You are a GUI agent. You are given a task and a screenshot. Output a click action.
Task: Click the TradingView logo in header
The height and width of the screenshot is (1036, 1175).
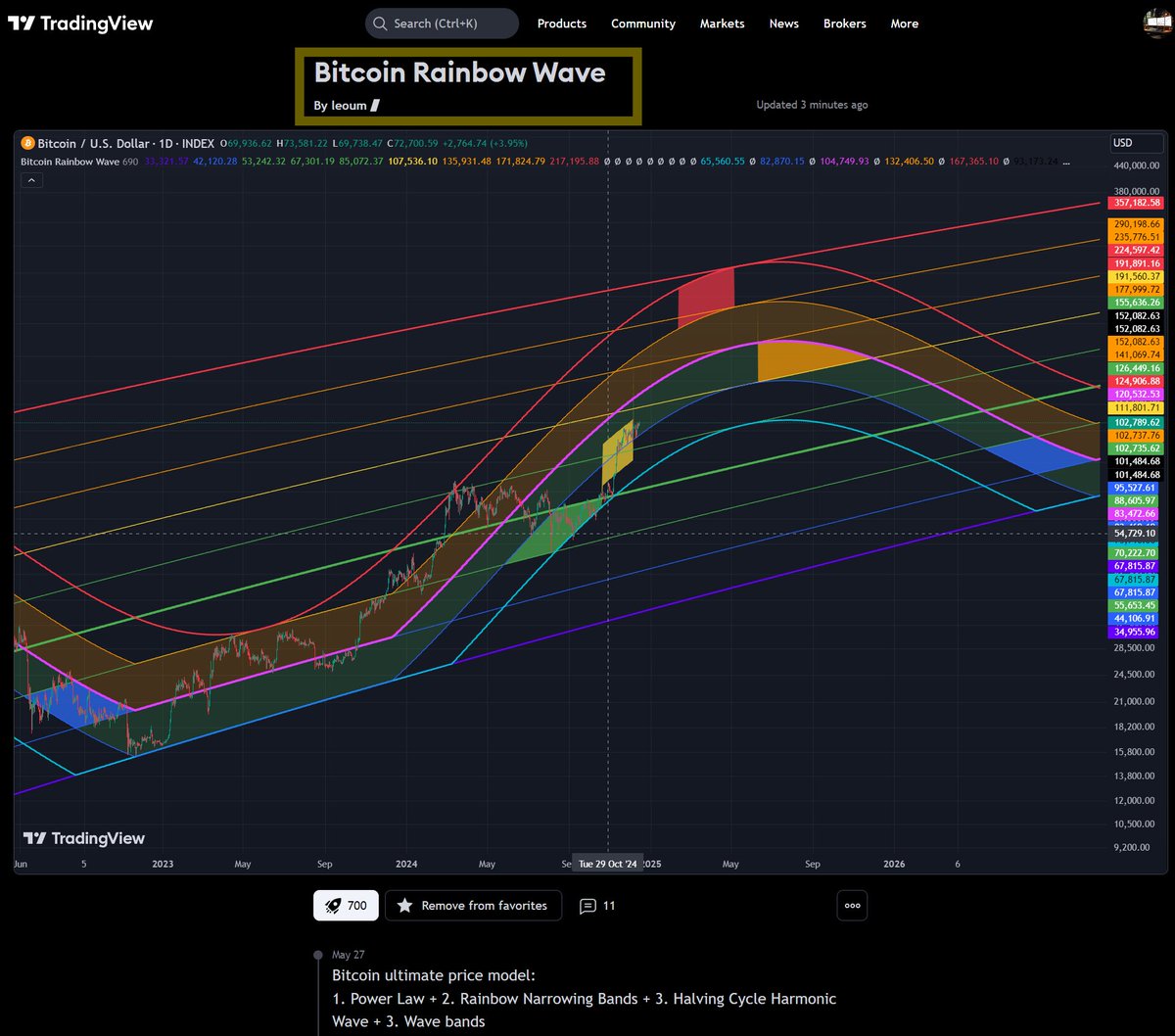tap(80, 24)
